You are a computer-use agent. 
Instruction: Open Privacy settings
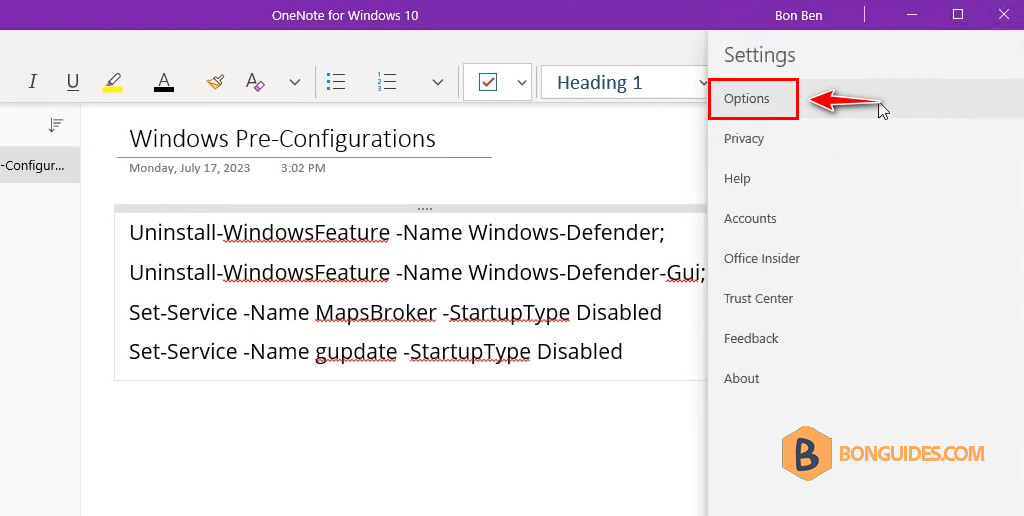point(744,138)
